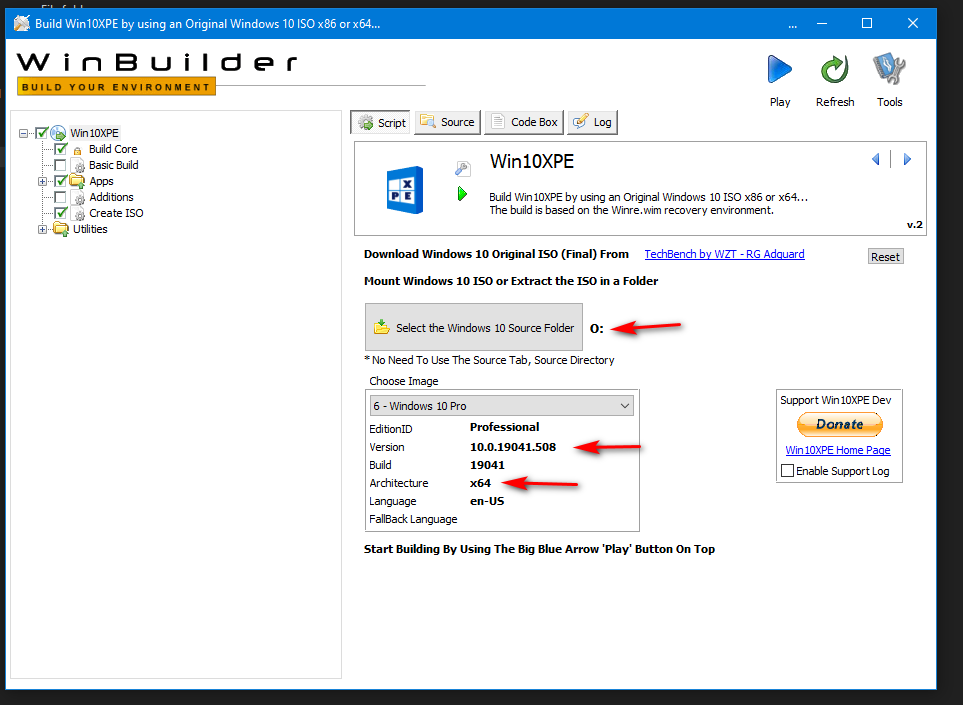
Task: Select the Win10XPE root label
Action: tap(94, 133)
